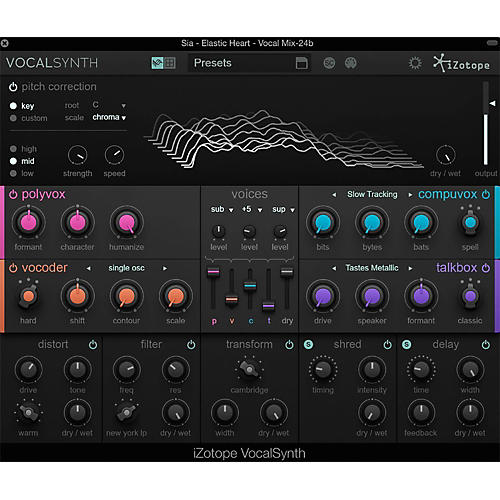The height and width of the screenshot is (500, 500).
Task: Click the filter new york lp selector
Action: [126, 413]
